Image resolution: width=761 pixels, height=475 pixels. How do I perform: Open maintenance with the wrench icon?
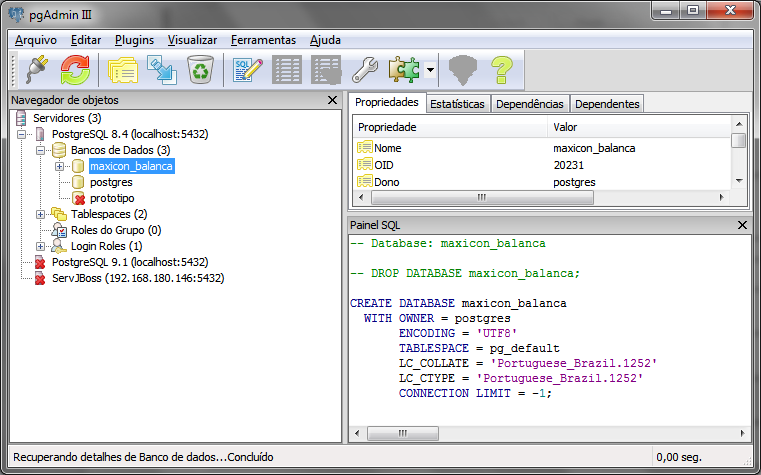(x=364, y=70)
